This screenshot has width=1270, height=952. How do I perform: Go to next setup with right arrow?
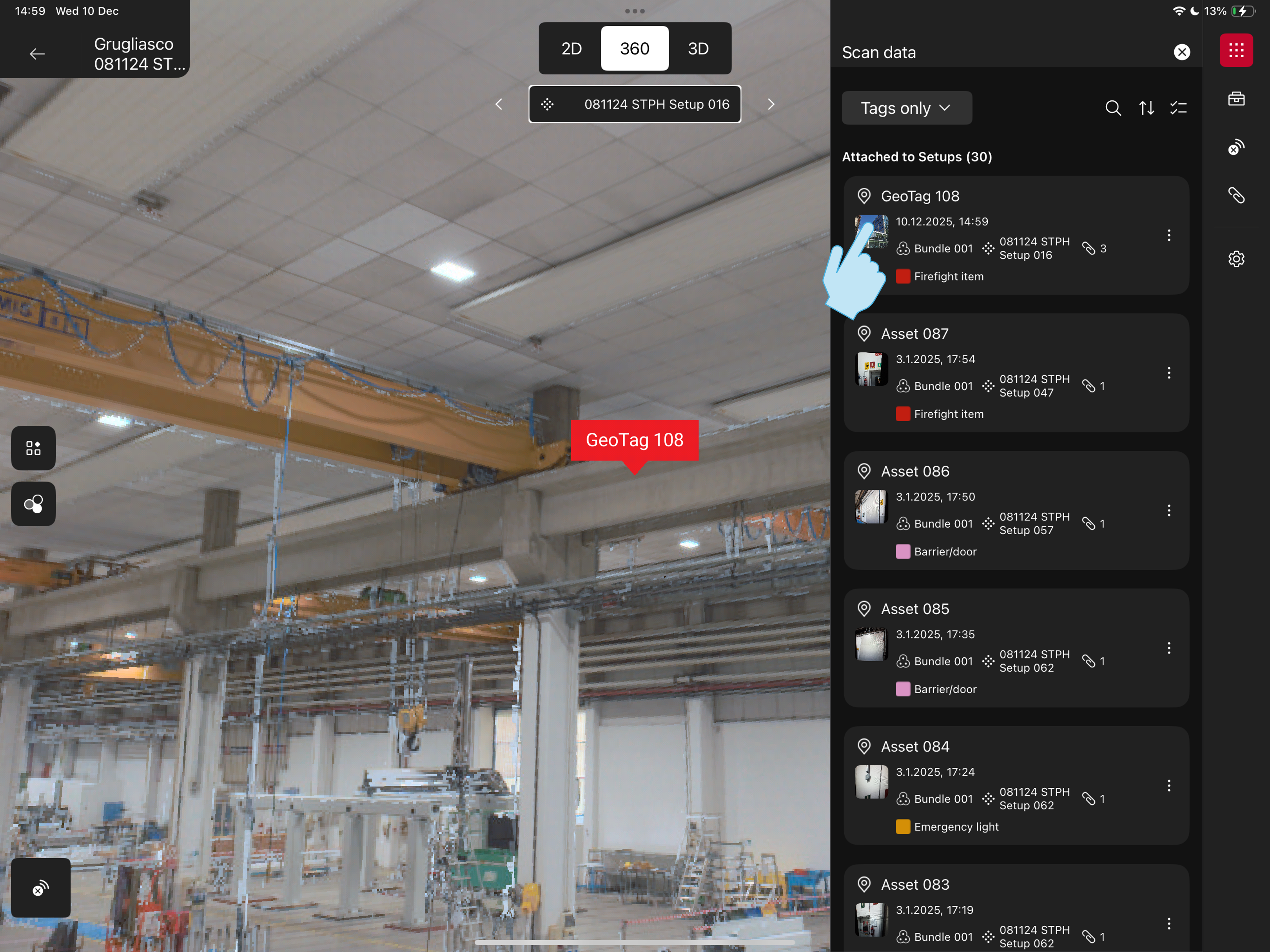click(x=770, y=105)
